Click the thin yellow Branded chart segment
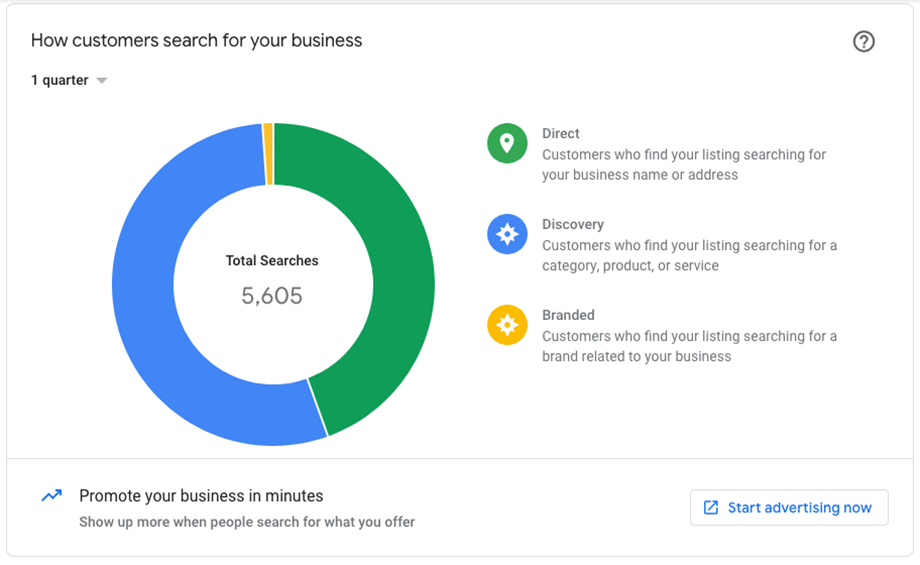Screen dimensions: 920x565 point(268,154)
